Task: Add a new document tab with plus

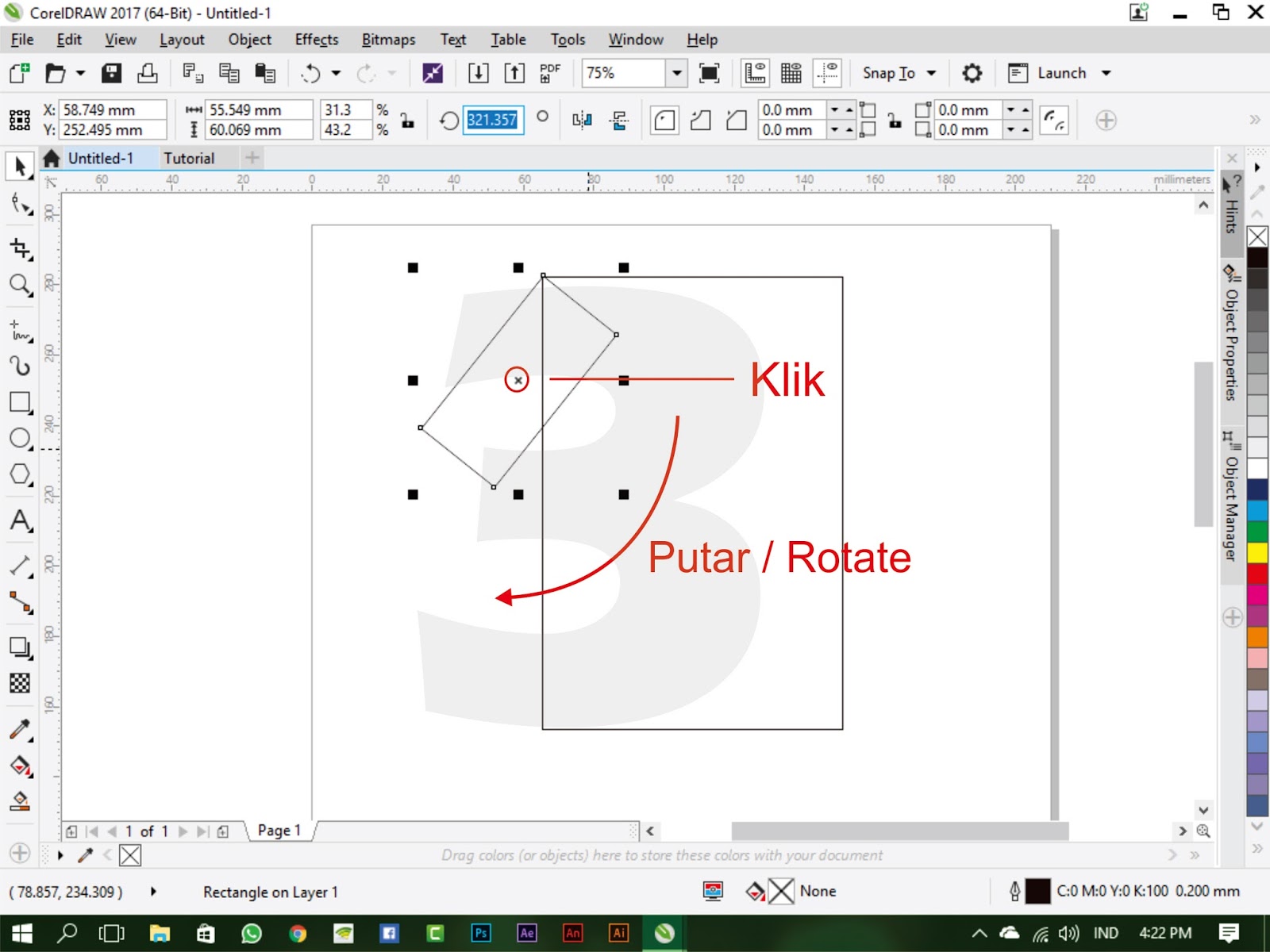Action: pyautogui.click(x=252, y=158)
